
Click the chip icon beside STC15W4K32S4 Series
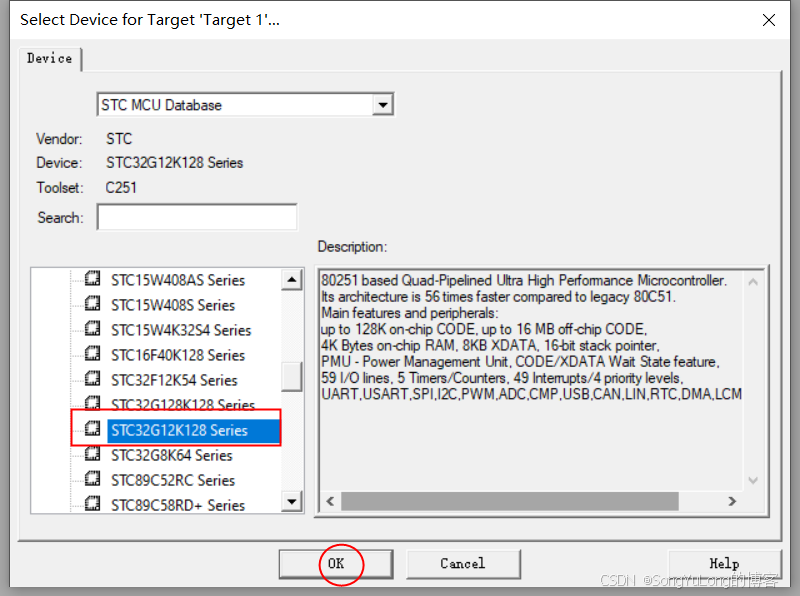[x=92, y=329]
